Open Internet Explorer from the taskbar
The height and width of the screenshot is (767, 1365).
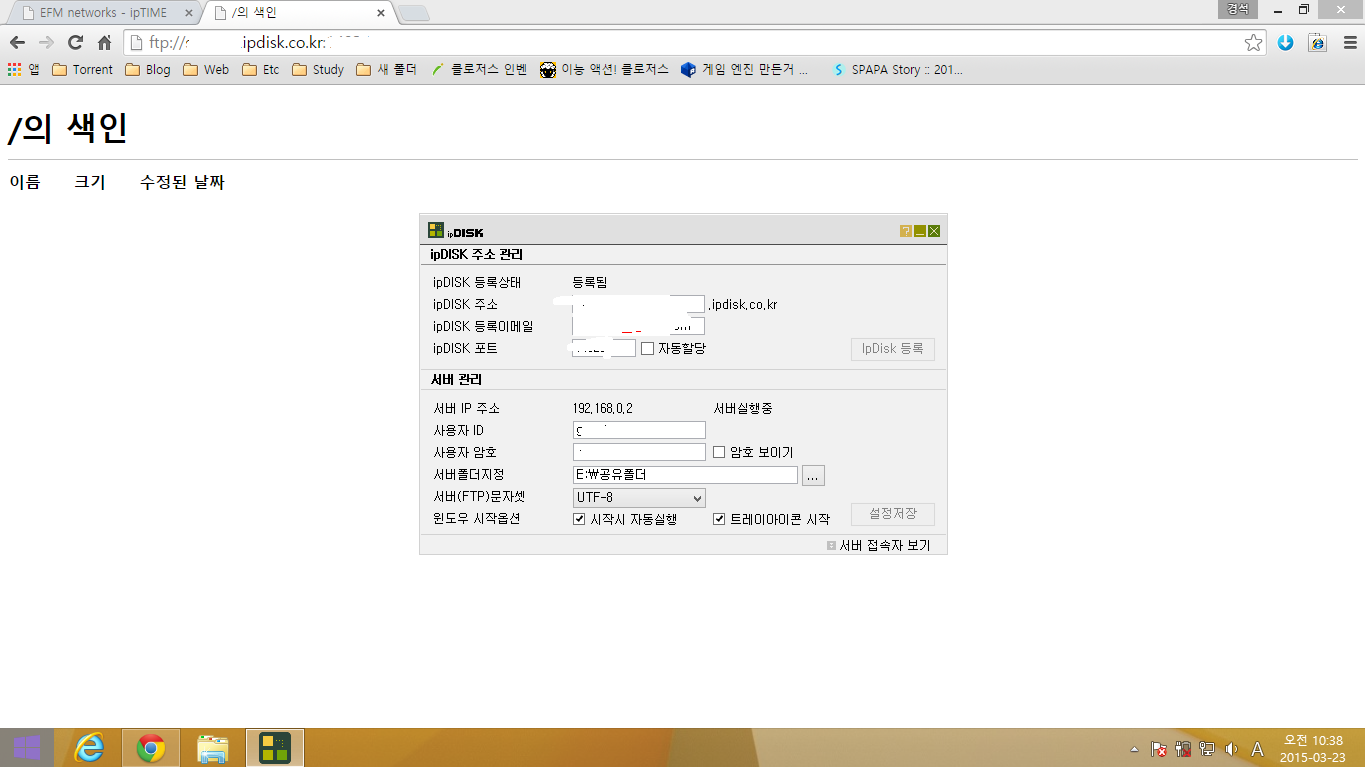point(90,747)
